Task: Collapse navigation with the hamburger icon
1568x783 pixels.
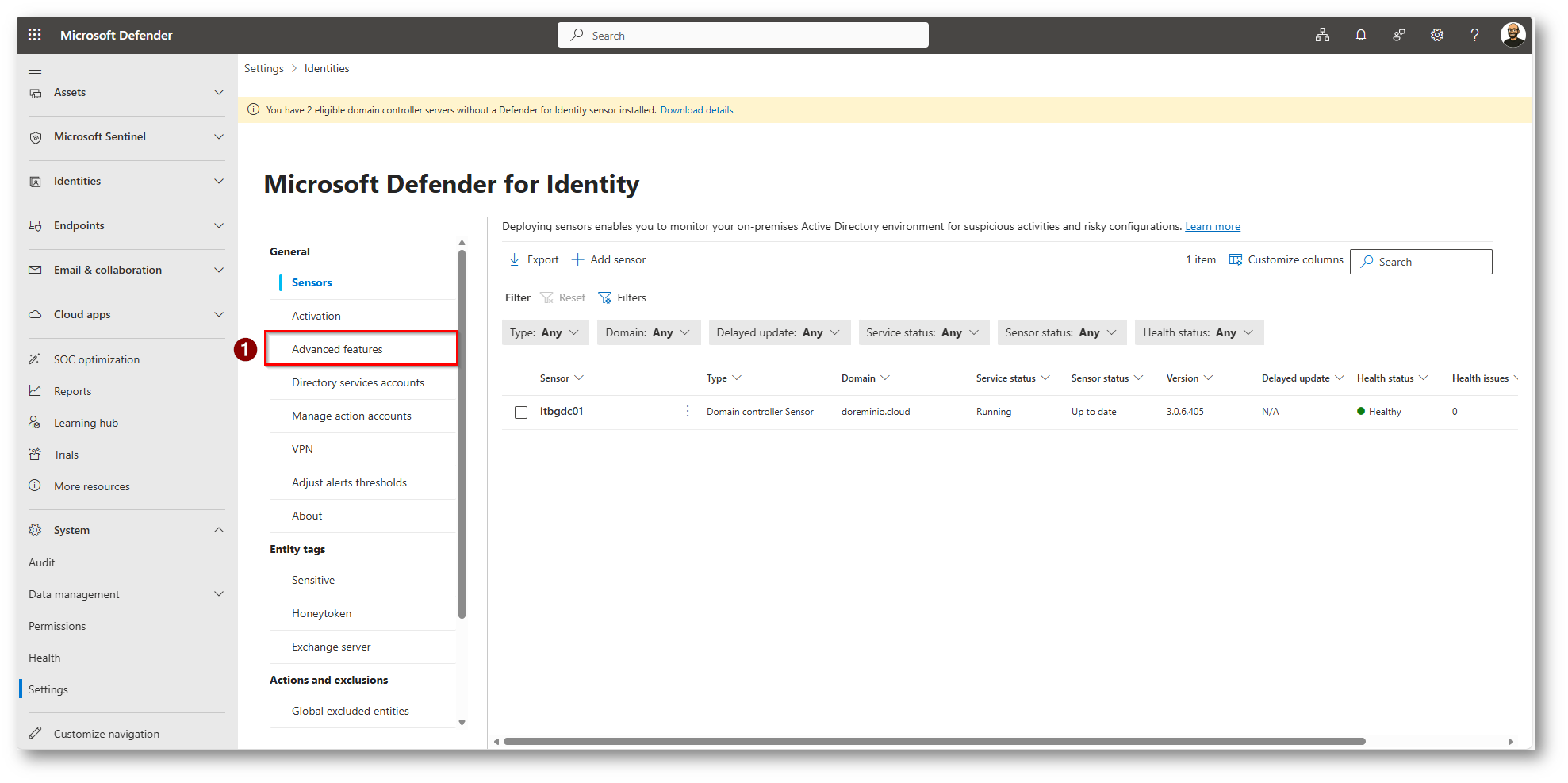Action: (x=35, y=70)
